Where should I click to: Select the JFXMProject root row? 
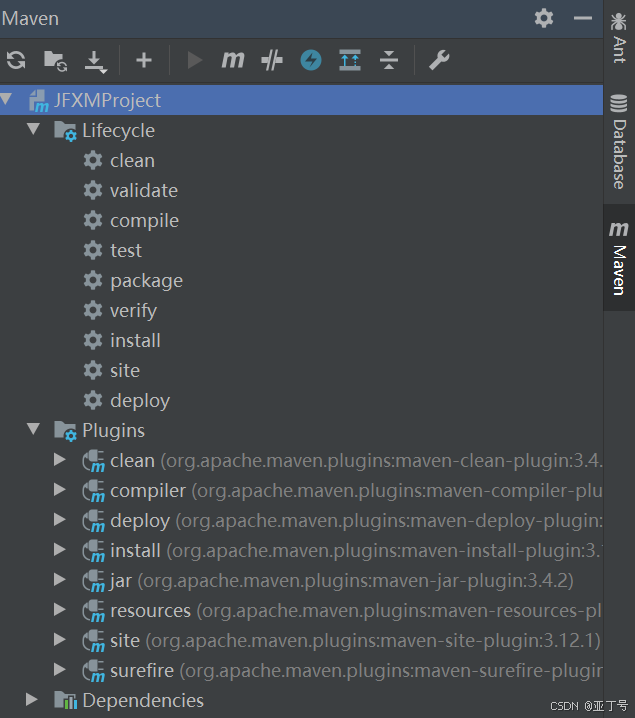pyautogui.click(x=301, y=100)
